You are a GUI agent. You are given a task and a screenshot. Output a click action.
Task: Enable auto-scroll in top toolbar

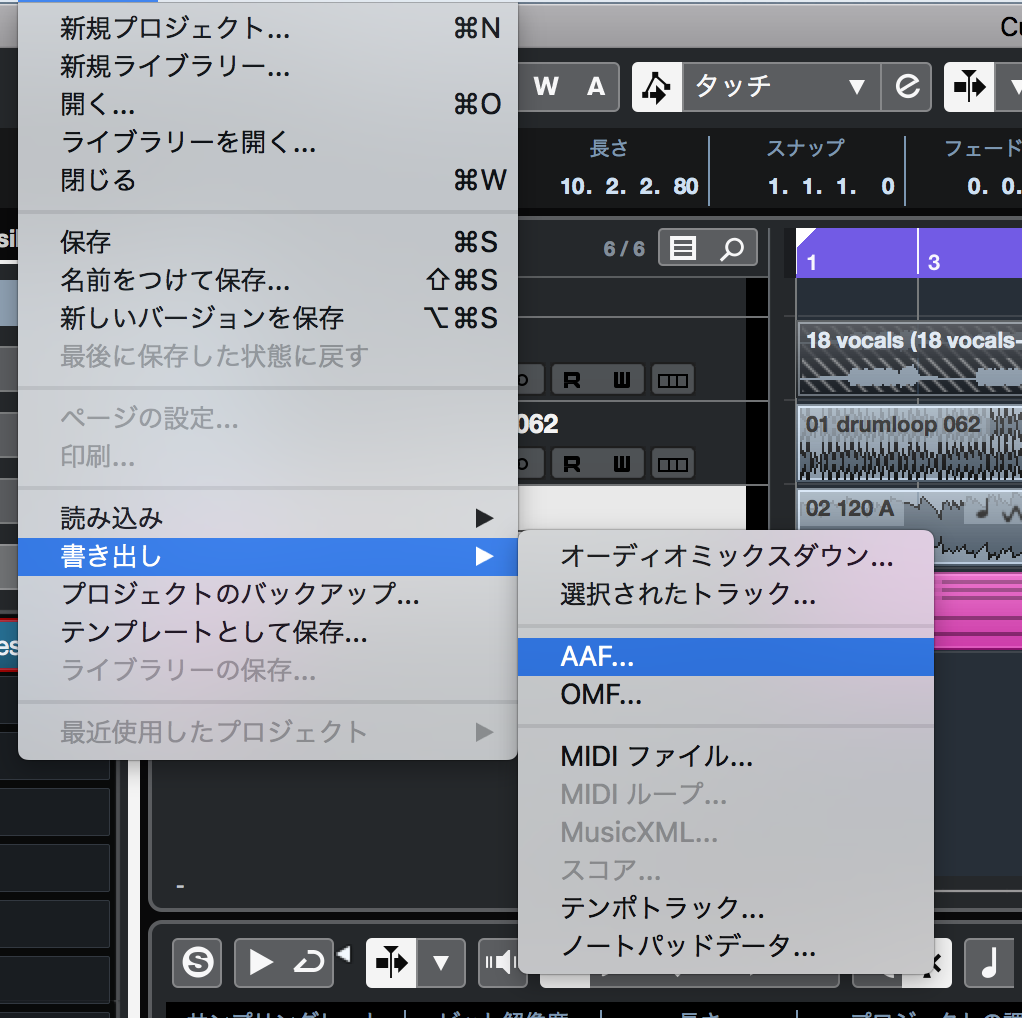coord(969,87)
